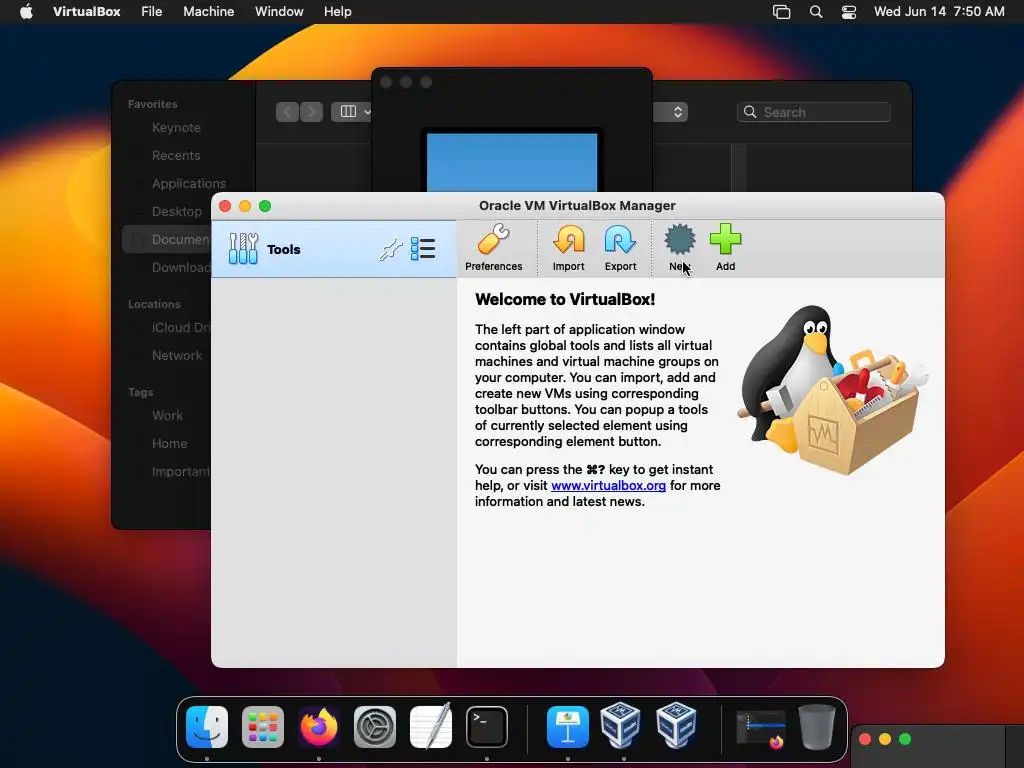Click the Import appliance icon
The width and height of the screenshot is (1024, 768).
pos(568,248)
